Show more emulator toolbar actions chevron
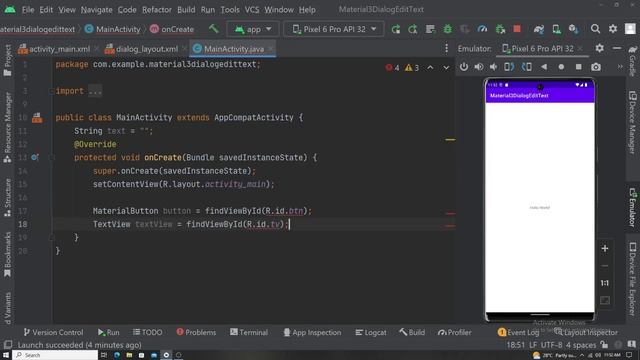The image size is (640, 360). click(x=620, y=67)
